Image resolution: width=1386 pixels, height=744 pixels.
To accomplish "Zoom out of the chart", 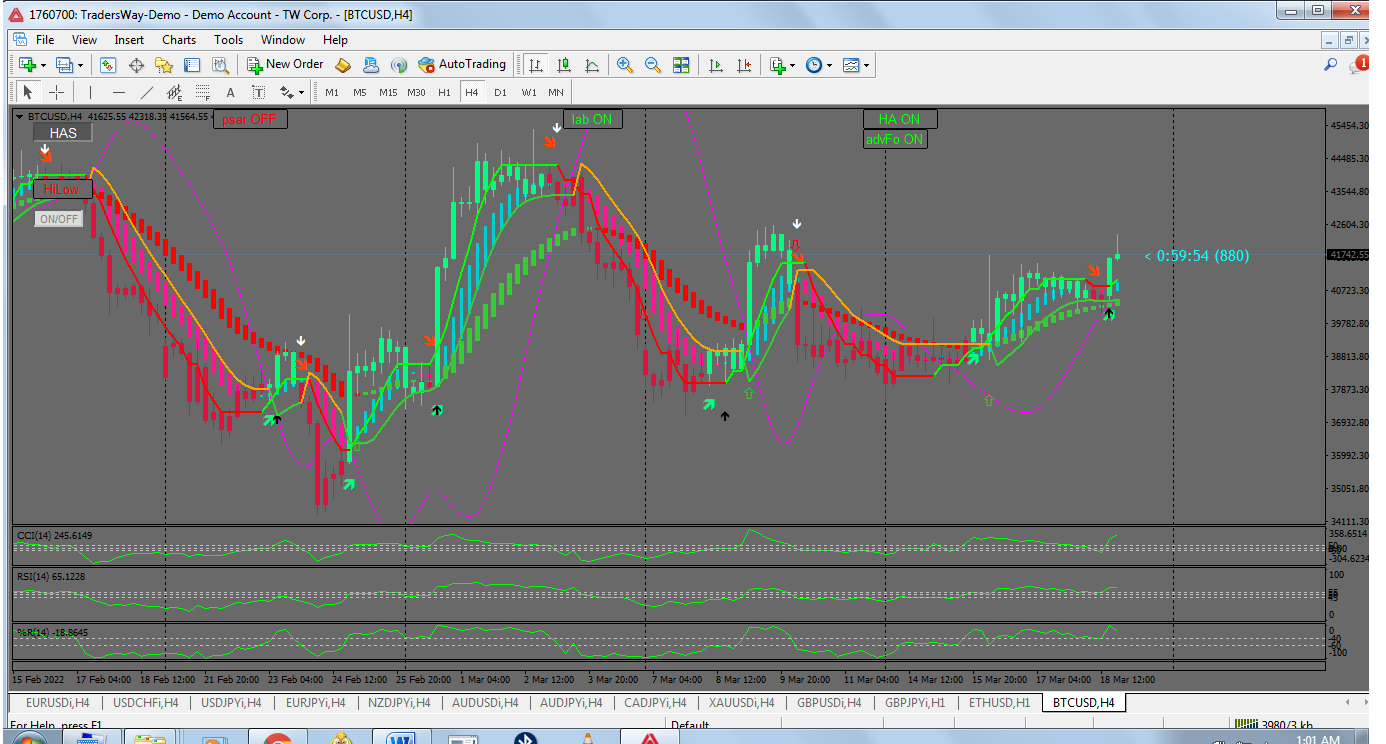I will click(653, 65).
